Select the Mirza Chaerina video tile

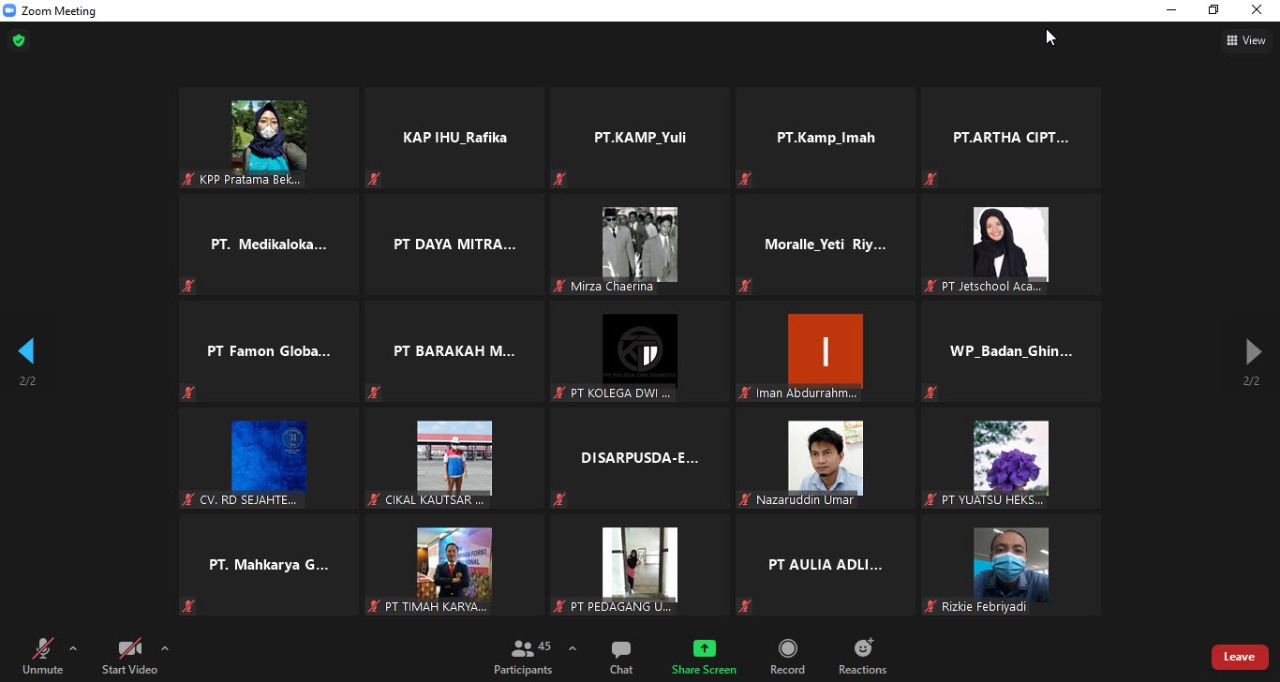[639, 245]
